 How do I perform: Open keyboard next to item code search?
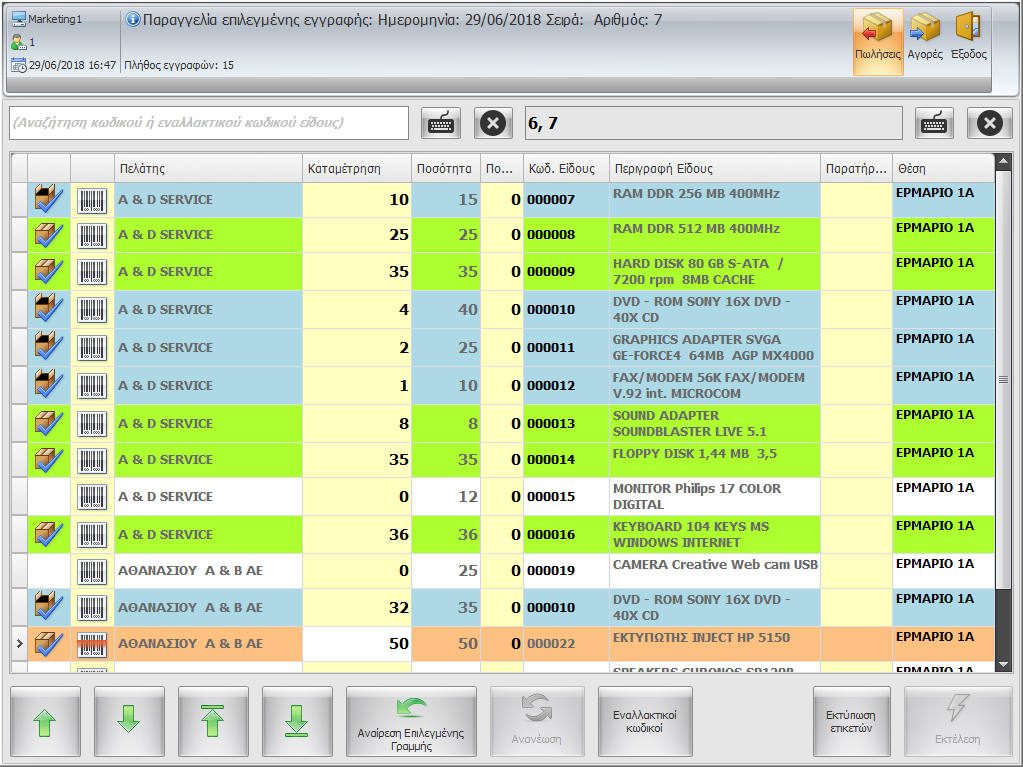tap(441, 123)
